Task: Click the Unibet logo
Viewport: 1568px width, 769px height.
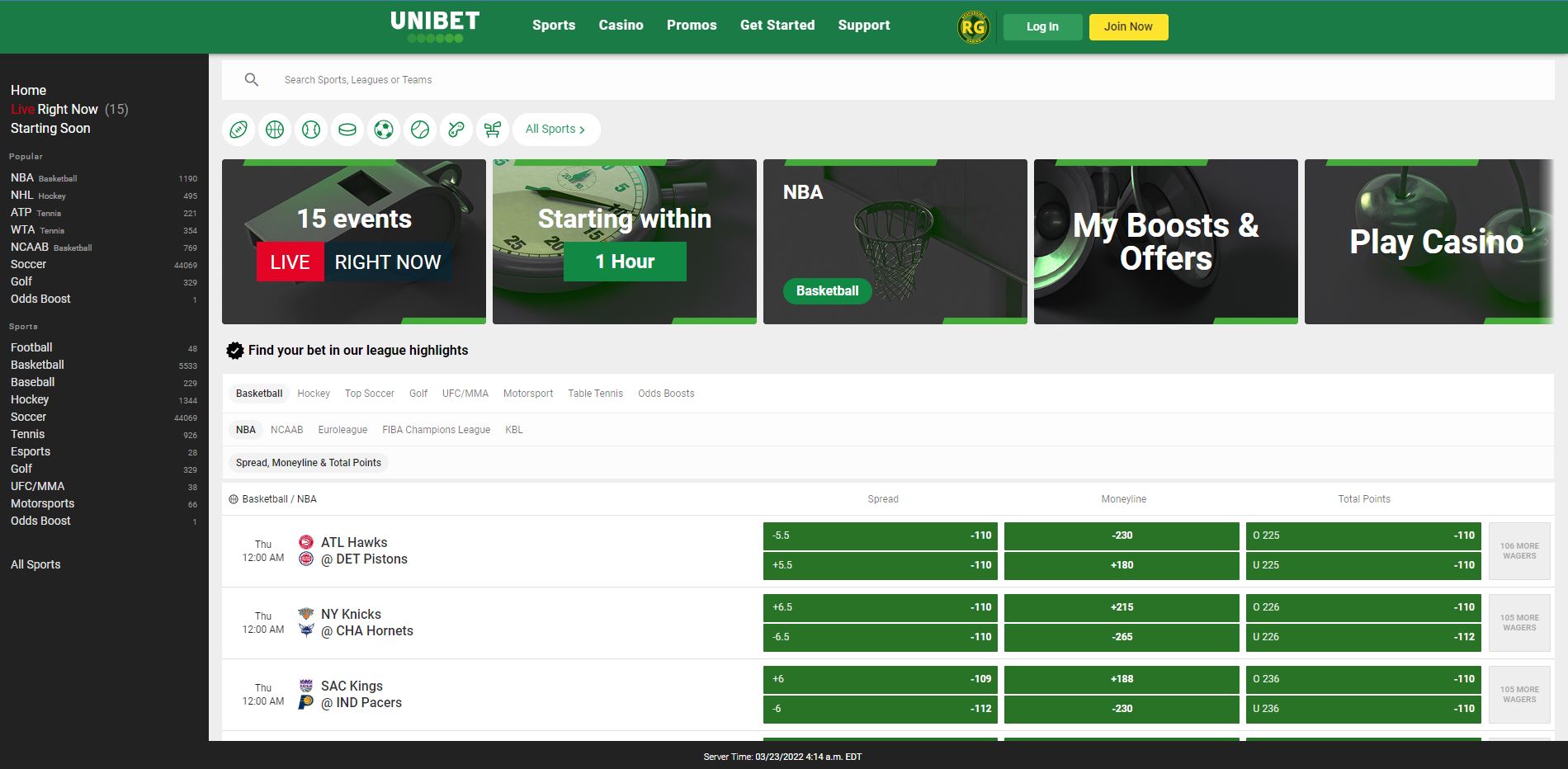Action: point(435,26)
